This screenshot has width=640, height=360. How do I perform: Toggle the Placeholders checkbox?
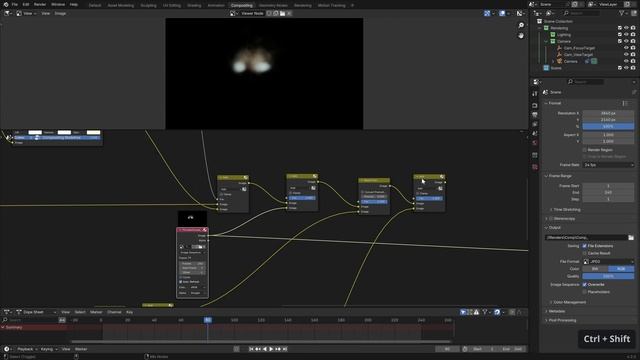coord(584,292)
